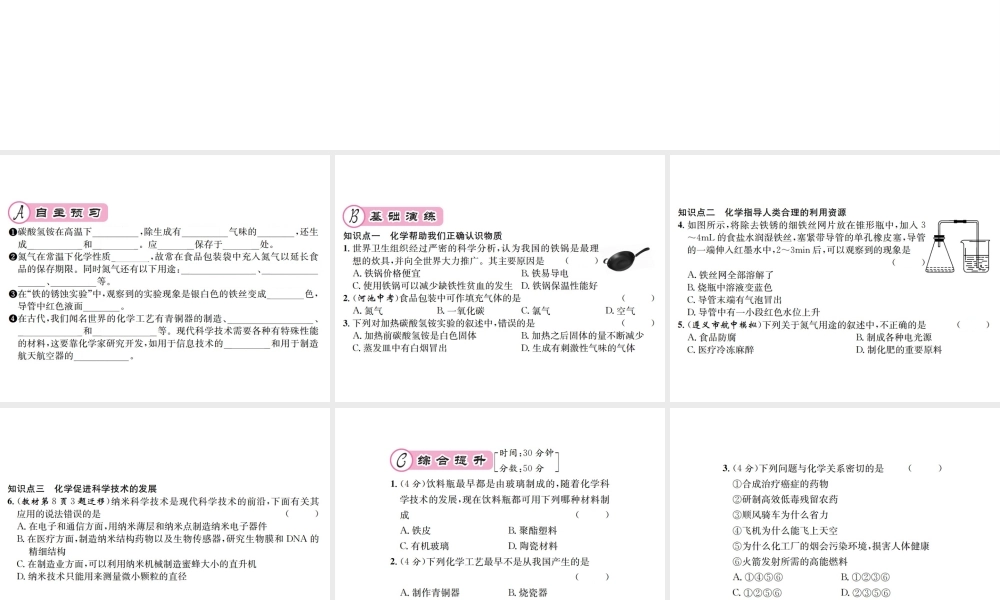Click option D. 陶瓷材料

533,546
